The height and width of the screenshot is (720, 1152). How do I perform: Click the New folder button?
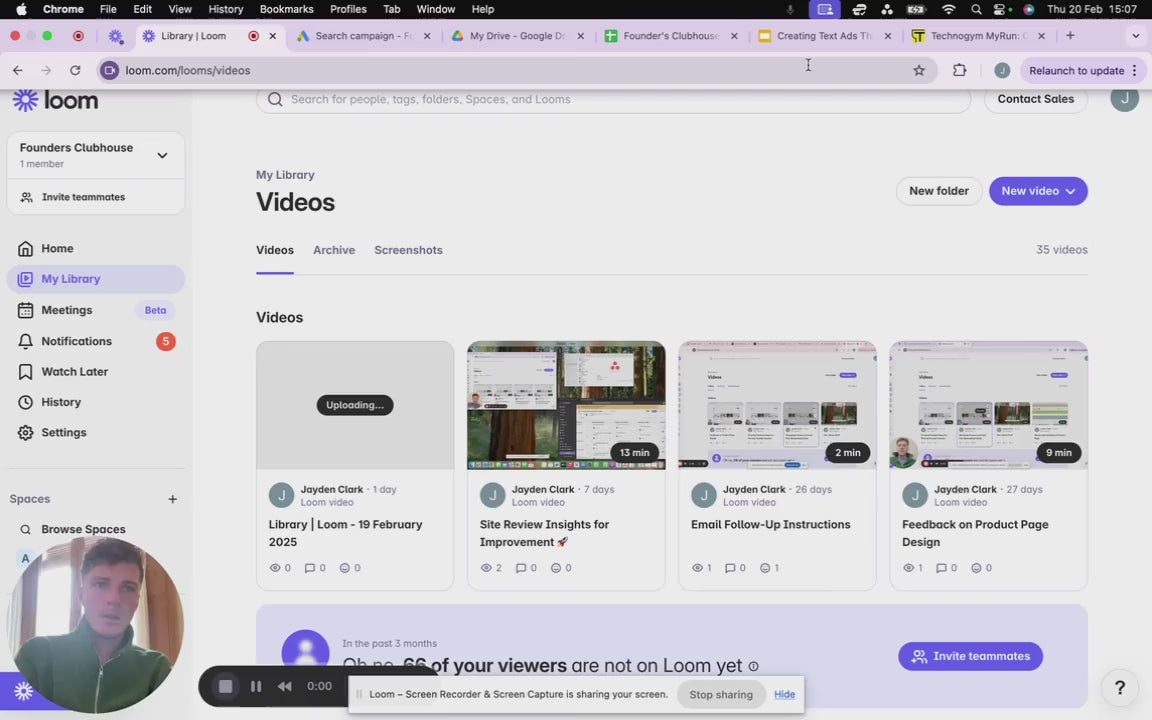tap(938, 191)
